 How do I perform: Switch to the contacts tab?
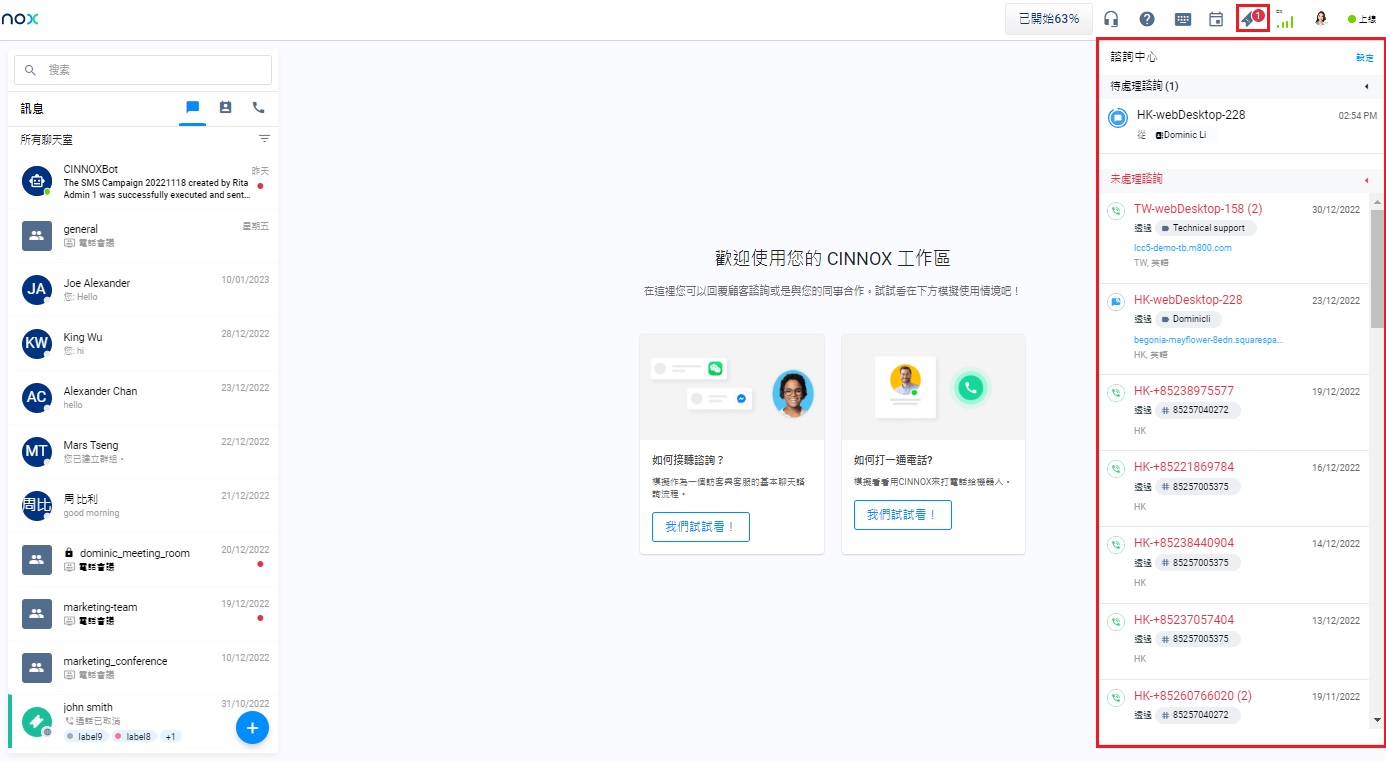tap(226, 108)
